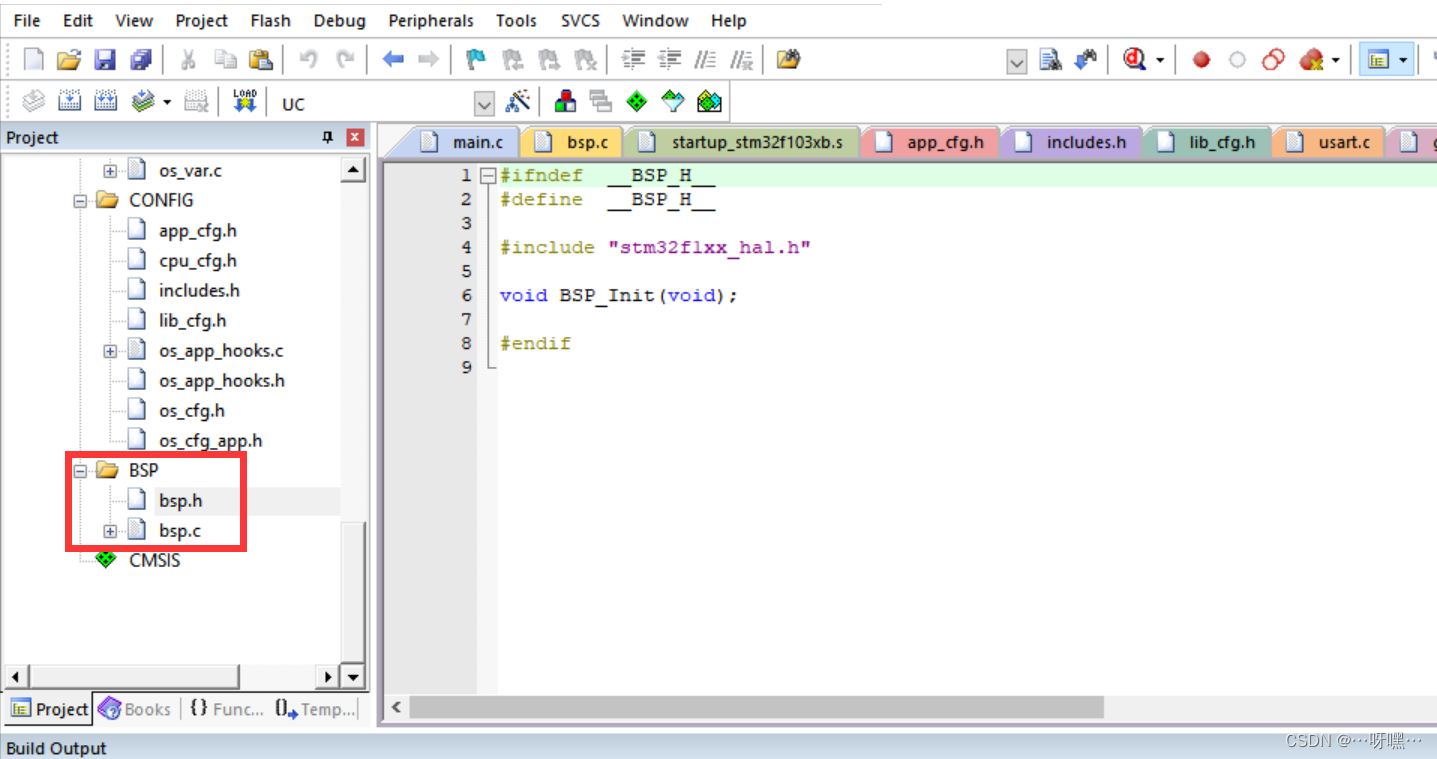Kill all breakpoints icon
This screenshot has height=759, width=1437.
(1311, 60)
